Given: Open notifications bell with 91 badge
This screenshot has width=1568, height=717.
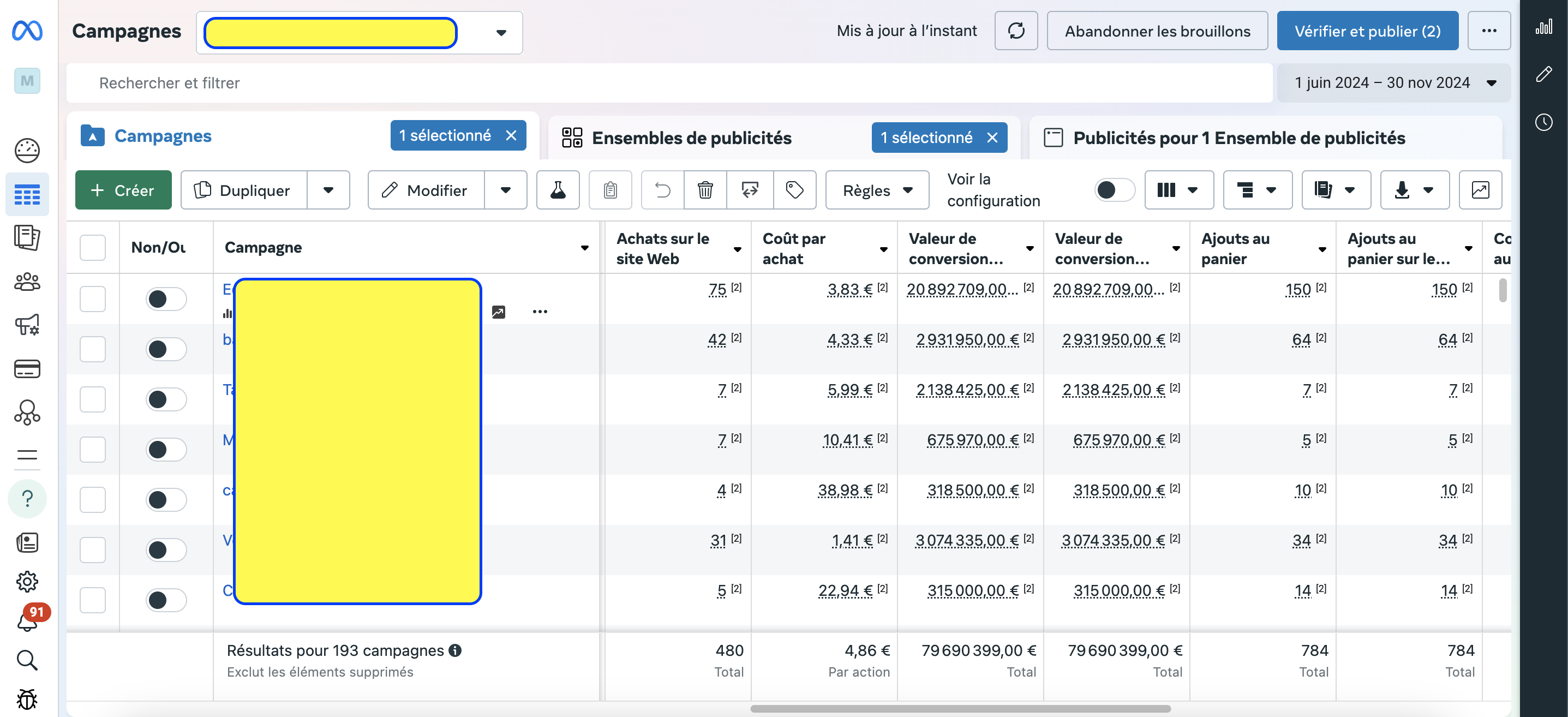Looking at the screenshot, I should coord(27,622).
